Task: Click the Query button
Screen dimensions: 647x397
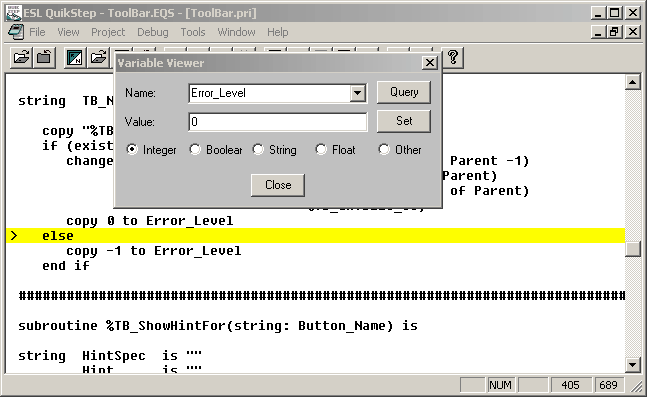Action: tap(404, 92)
